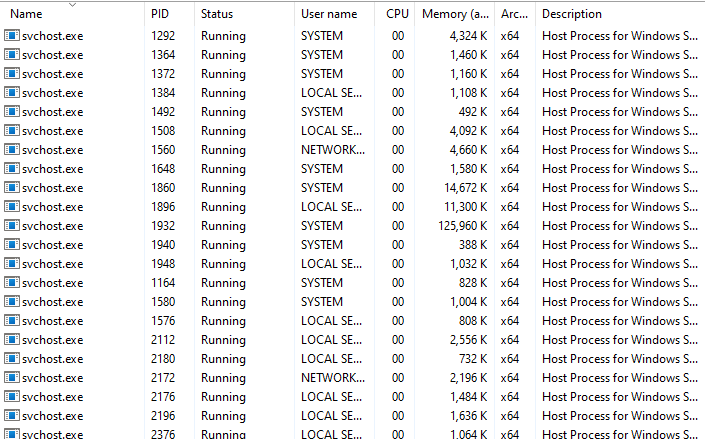The image size is (705, 439).
Task: Click memory value 388 K
Action: (x=473, y=245)
